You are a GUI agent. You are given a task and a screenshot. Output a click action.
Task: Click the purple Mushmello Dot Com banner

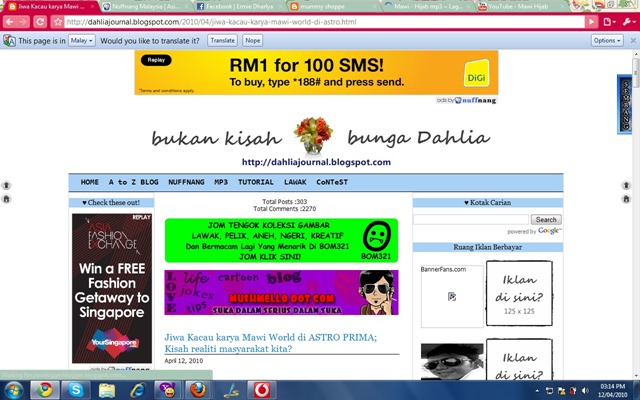[281, 292]
